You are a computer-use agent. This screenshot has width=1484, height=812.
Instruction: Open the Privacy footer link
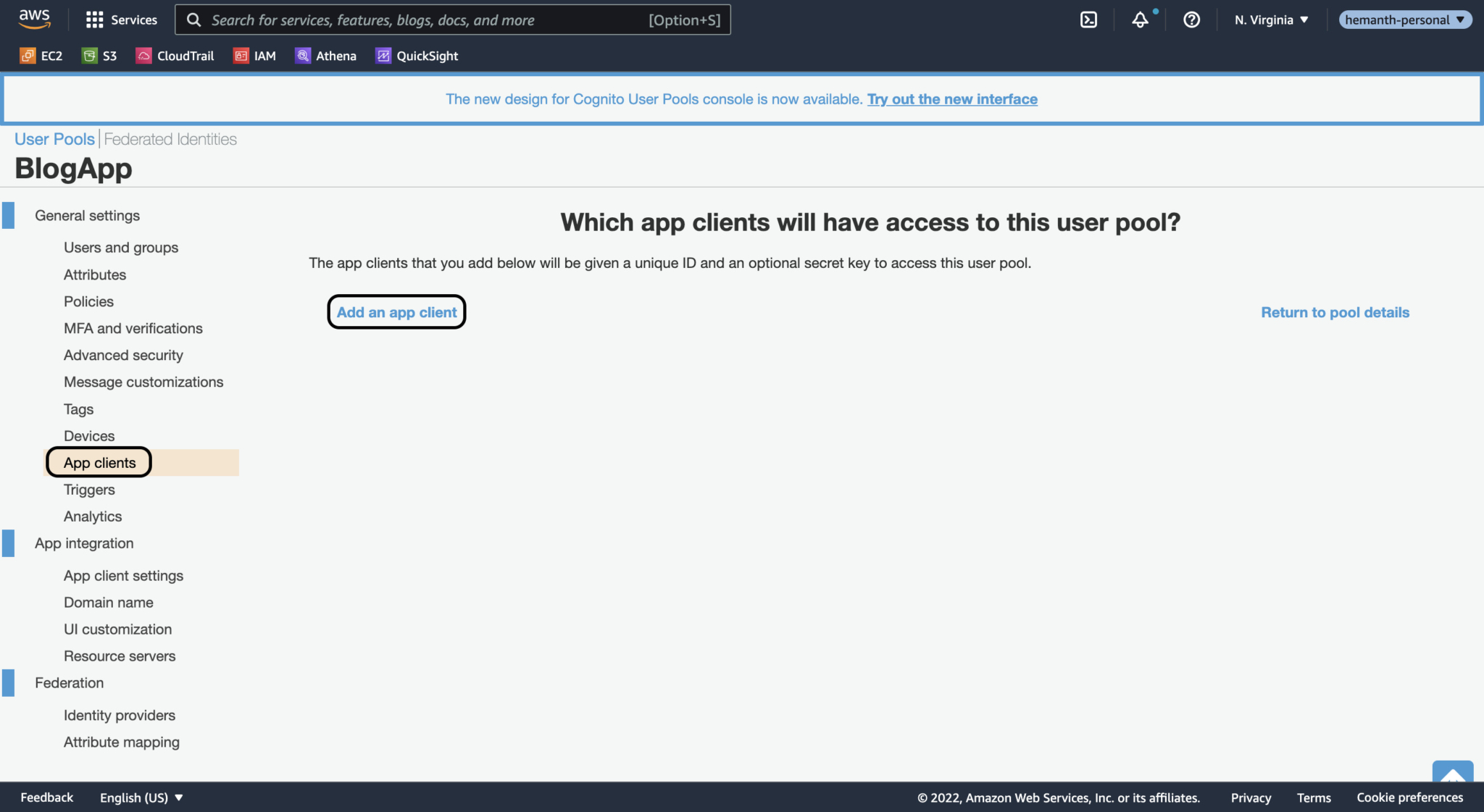[x=1251, y=798]
